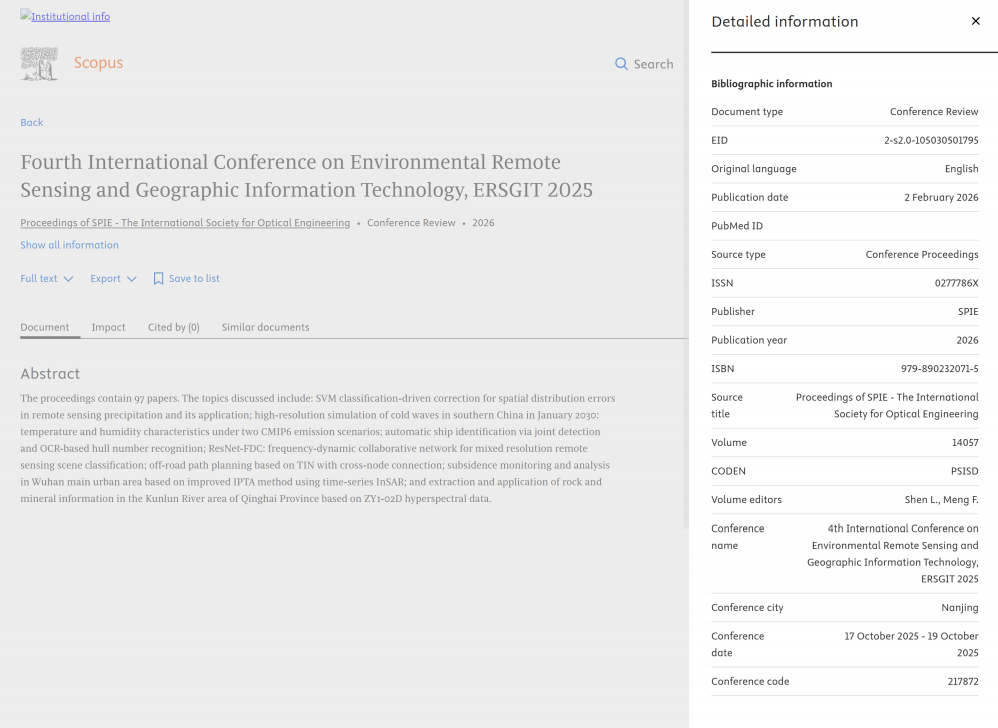The image size is (998, 728).
Task: Go Back to the previous page
Action: pyautogui.click(x=32, y=122)
